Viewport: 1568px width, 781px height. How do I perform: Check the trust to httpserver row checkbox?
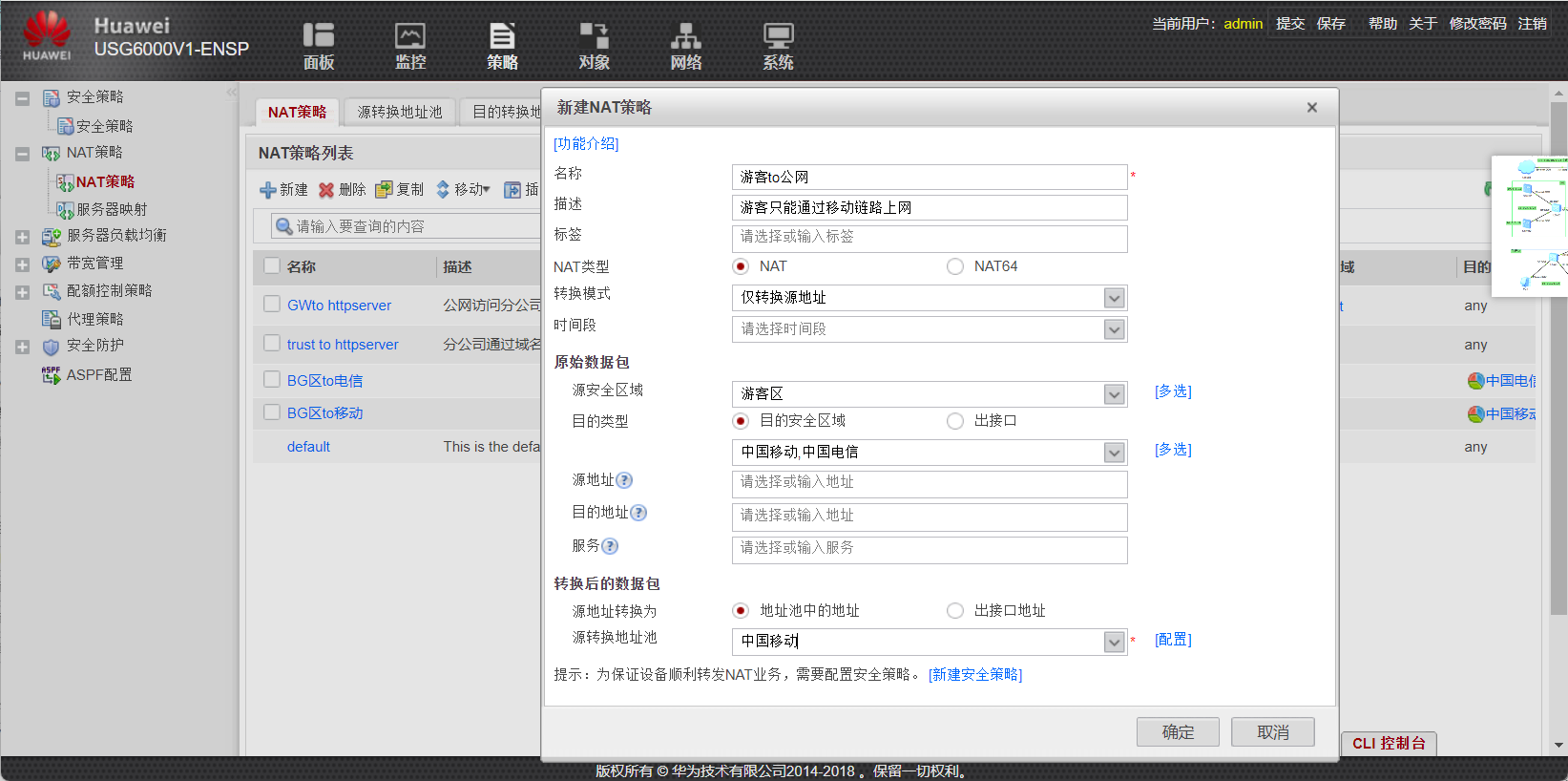pos(272,343)
